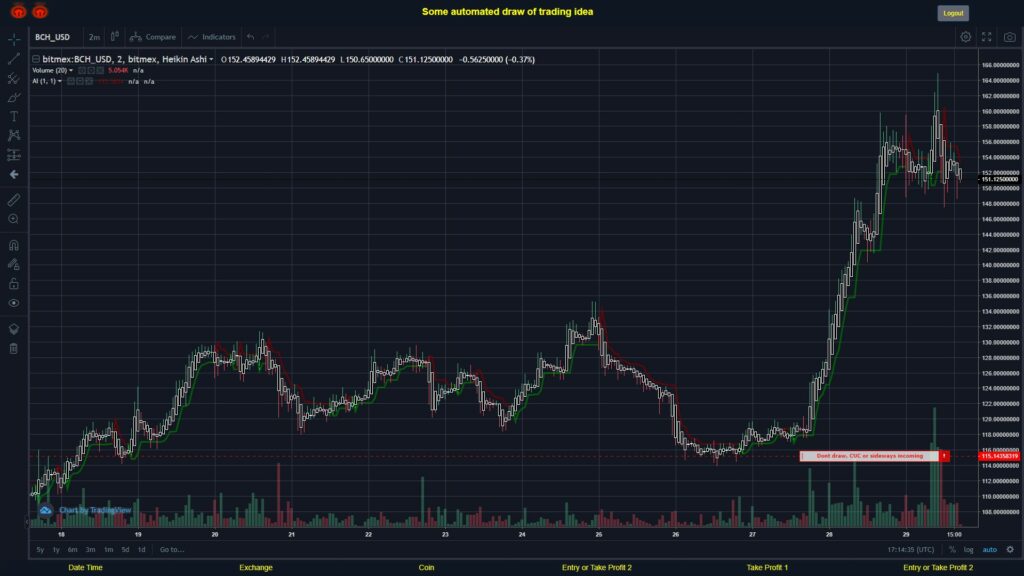Click the BCH_USD symbol field
This screenshot has width=1024, height=576.
coord(52,37)
